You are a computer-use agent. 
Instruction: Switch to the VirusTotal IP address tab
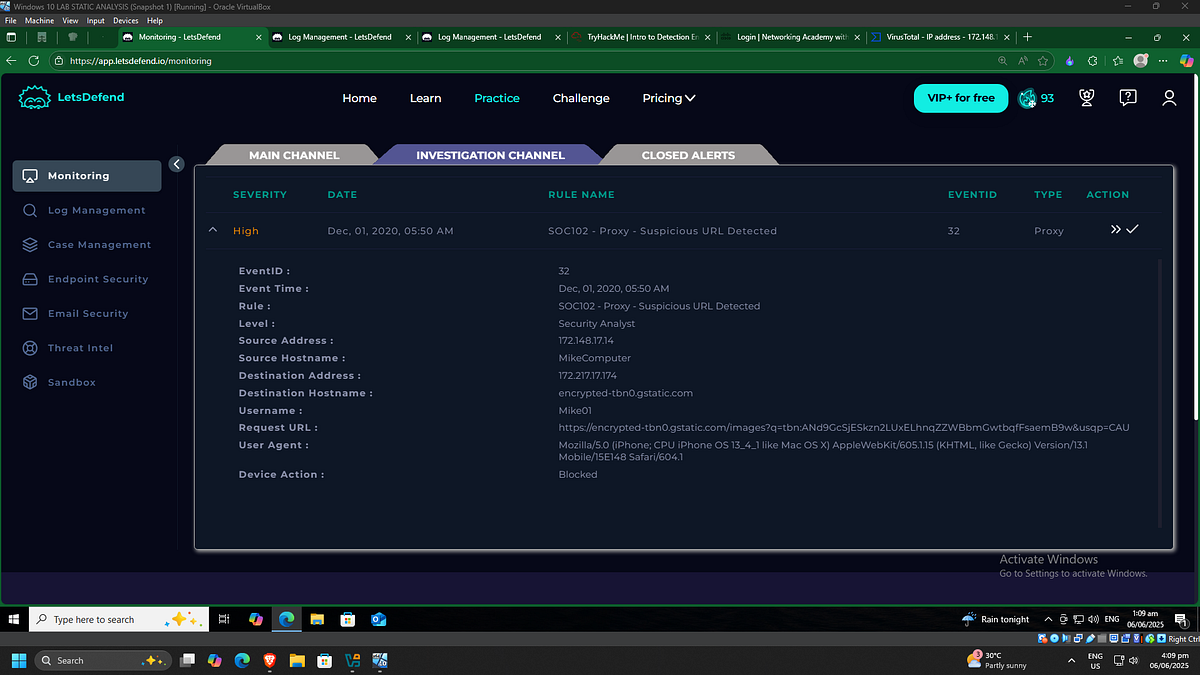(x=941, y=37)
